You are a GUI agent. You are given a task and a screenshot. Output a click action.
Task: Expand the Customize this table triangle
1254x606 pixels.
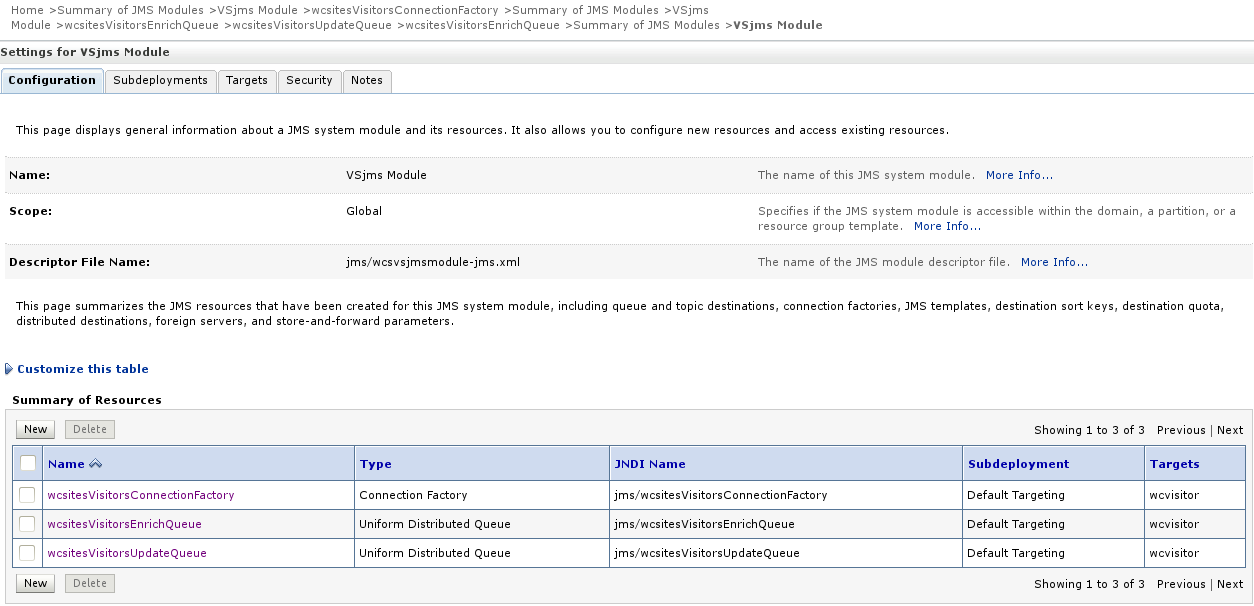[x=9, y=369]
